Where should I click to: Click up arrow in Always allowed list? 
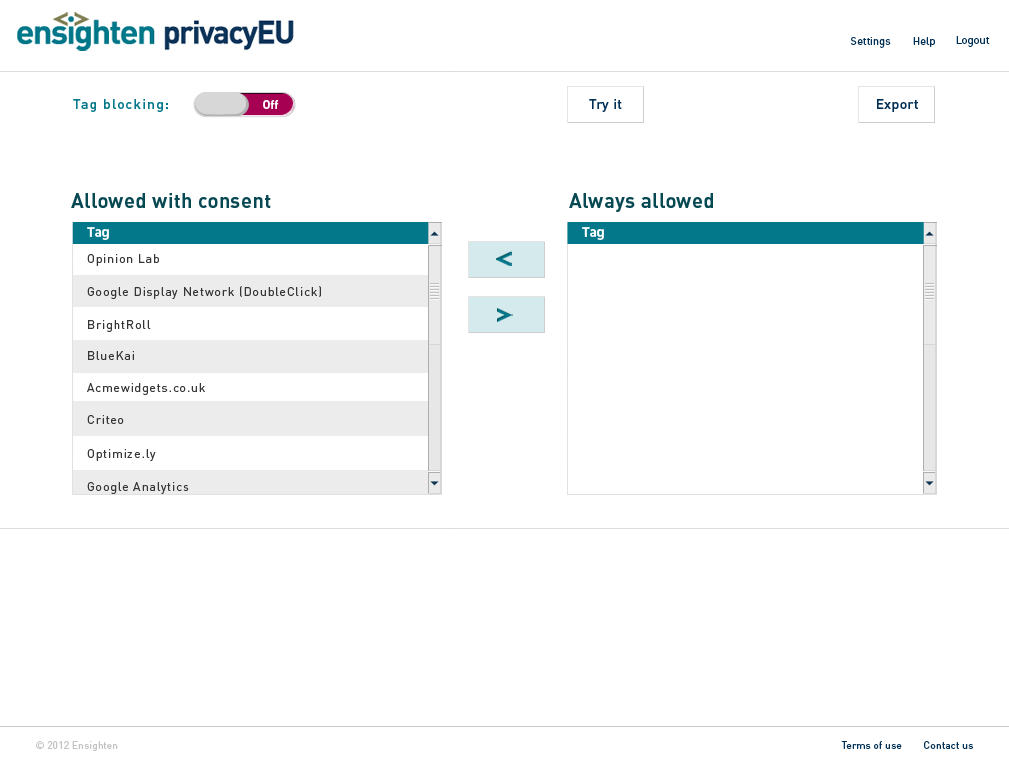[x=930, y=234]
